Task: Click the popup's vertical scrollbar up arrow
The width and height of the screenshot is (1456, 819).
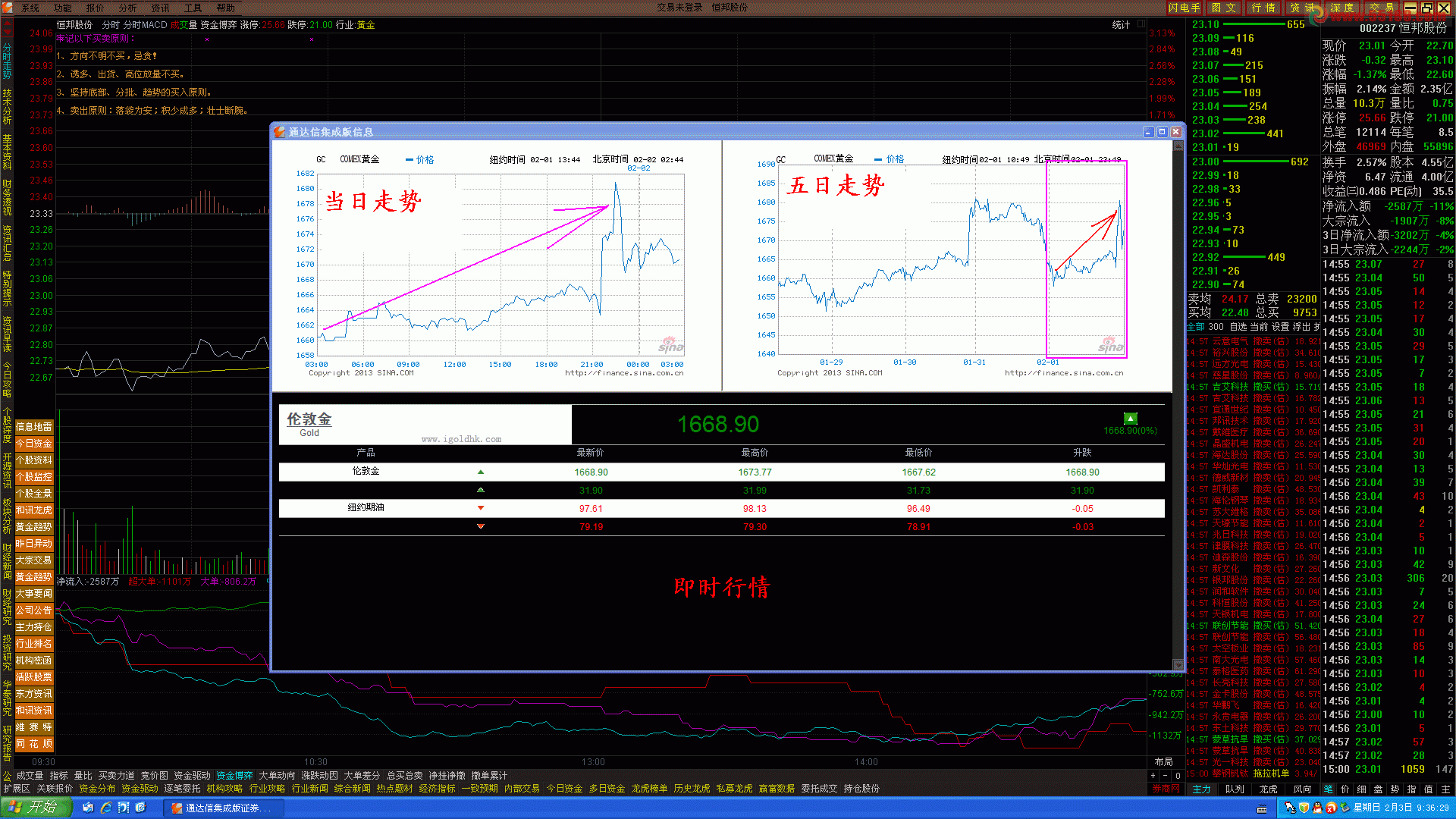Action: click(1178, 146)
